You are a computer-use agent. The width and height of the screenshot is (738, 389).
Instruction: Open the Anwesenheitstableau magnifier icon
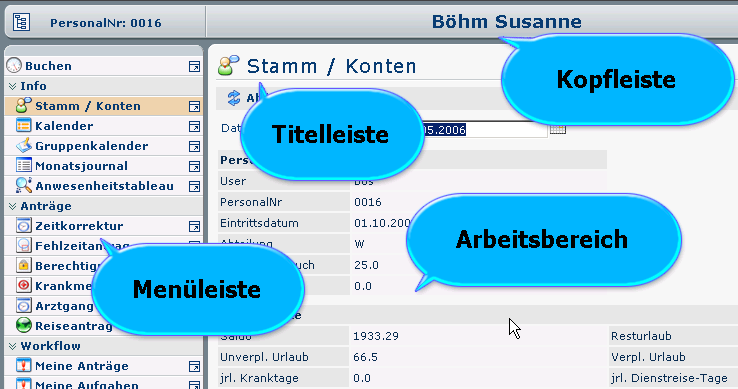pyautogui.click(x=24, y=186)
